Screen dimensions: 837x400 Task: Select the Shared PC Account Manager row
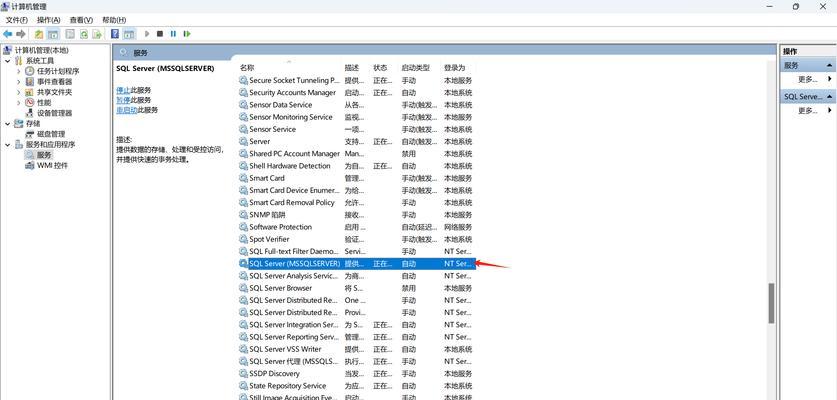(x=357, y=154)
